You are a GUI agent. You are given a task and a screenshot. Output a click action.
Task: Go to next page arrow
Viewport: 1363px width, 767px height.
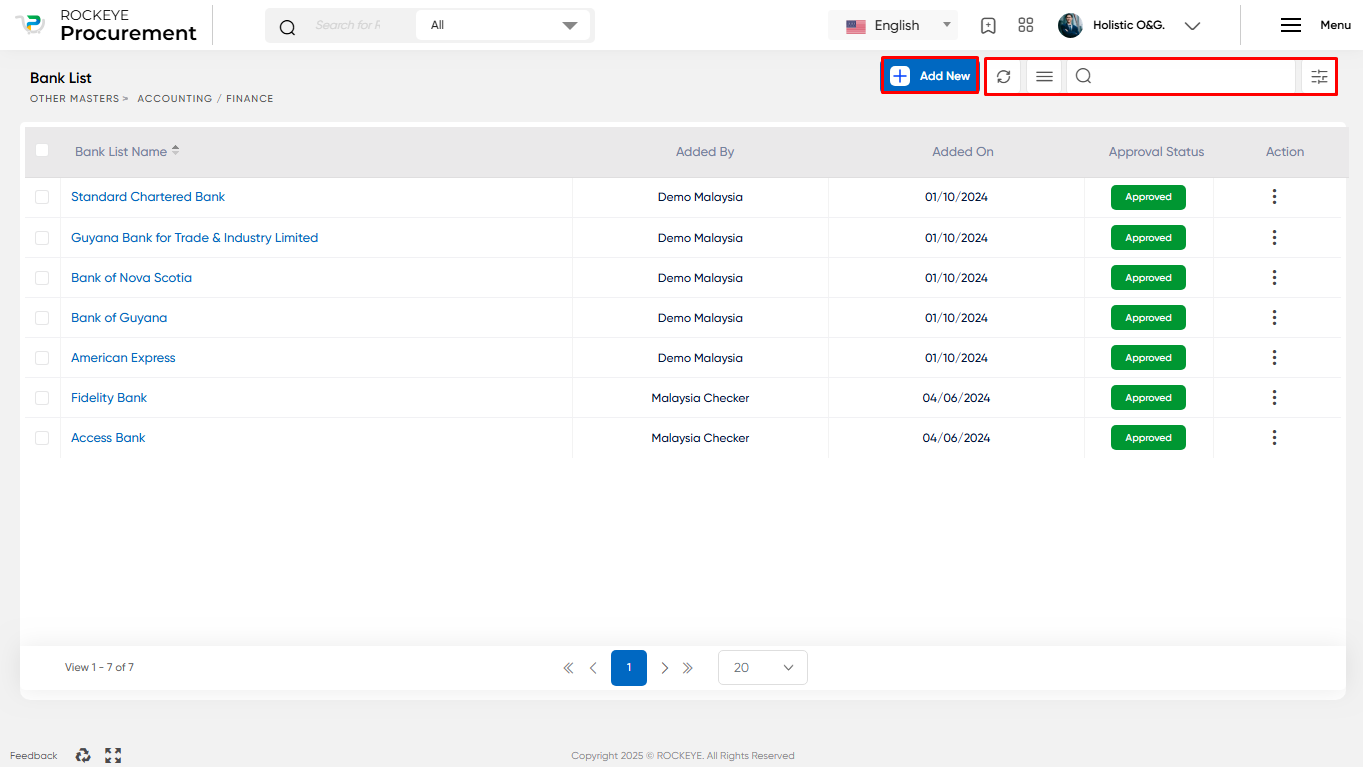point(665,668)
